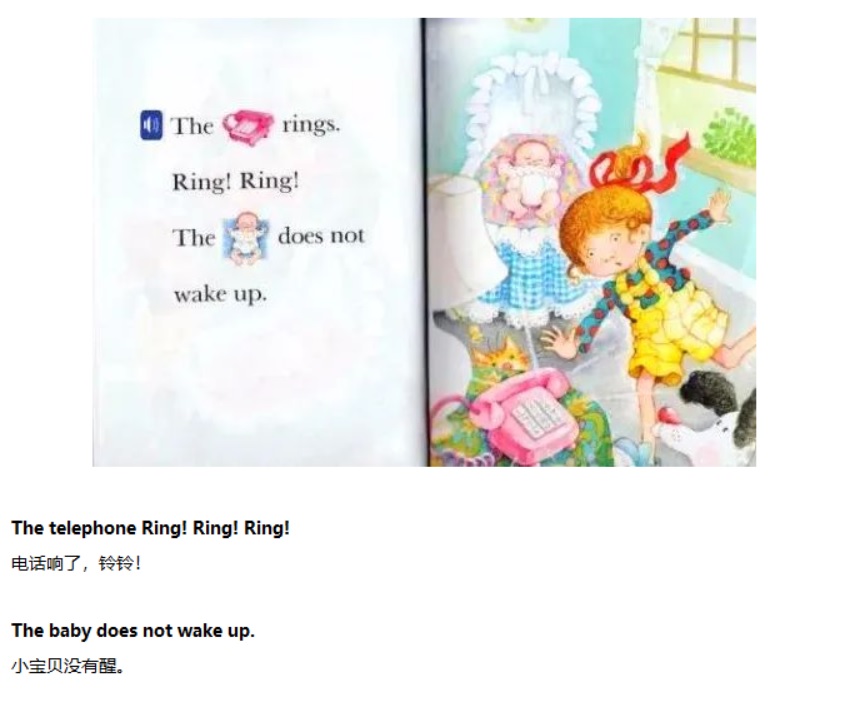The image size is (858, 723).
Task: Click the heading "The telephone Ring! Ring! Ring!"
Action: (150, 528)
